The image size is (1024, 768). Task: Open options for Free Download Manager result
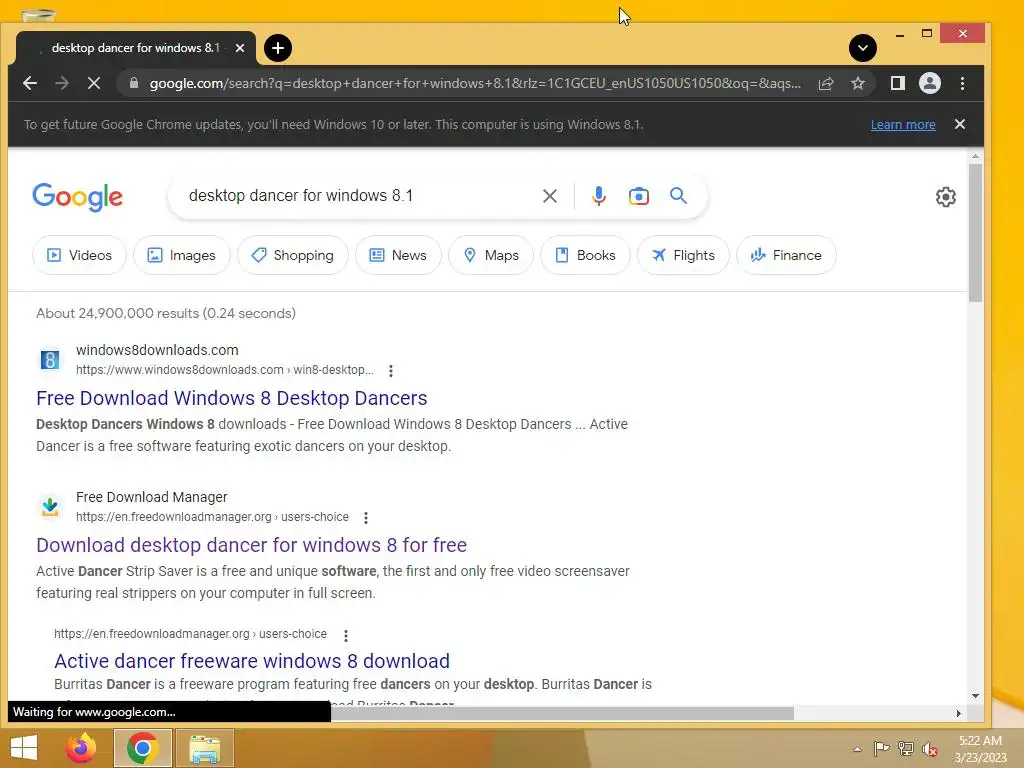point(366,517)
